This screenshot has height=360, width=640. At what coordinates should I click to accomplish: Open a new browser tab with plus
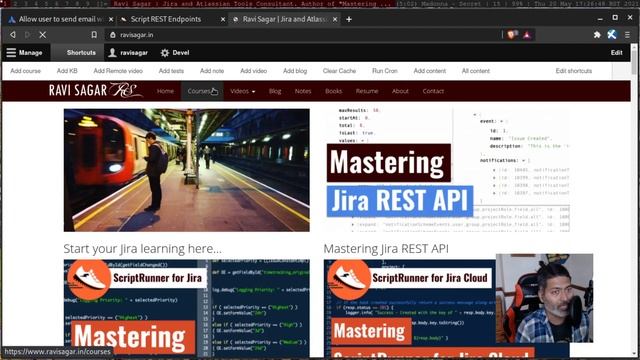click(x=349, y=19)
